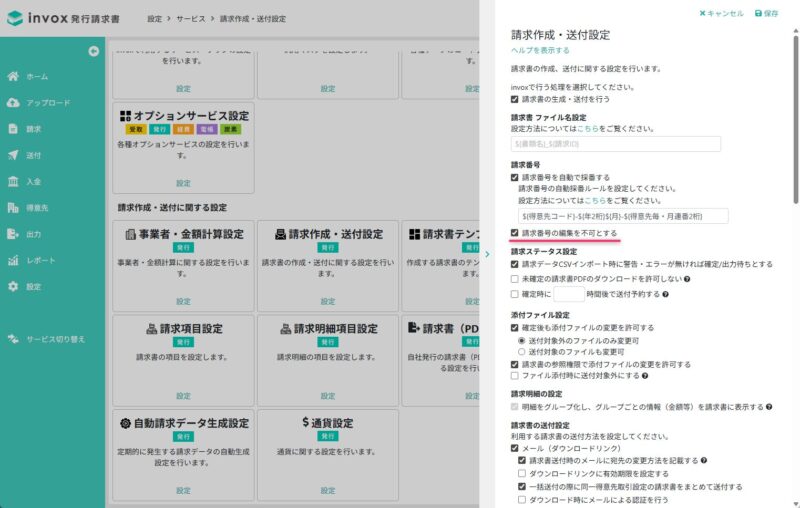
Task: Click help icon beside 未確定の請求書PDFのダウンロード
Action: [687, 279]
